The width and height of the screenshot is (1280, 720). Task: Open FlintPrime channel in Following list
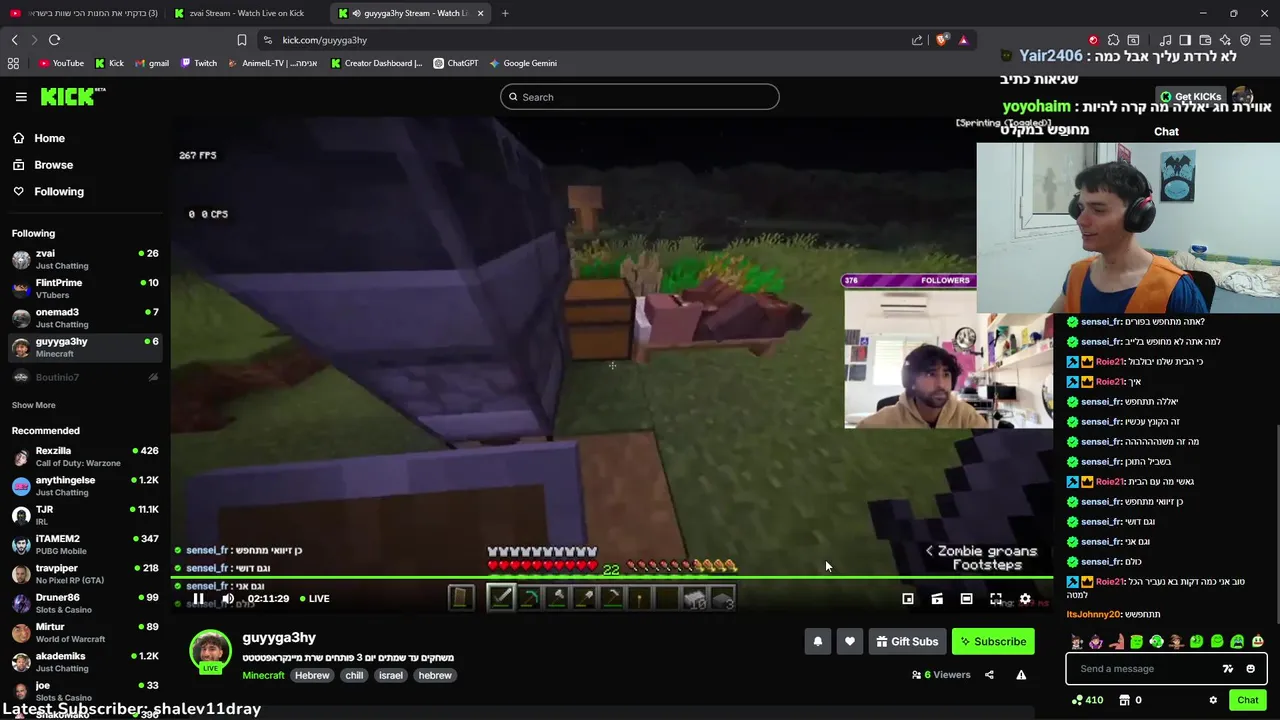pyautogui.click(x=85, y=288)
